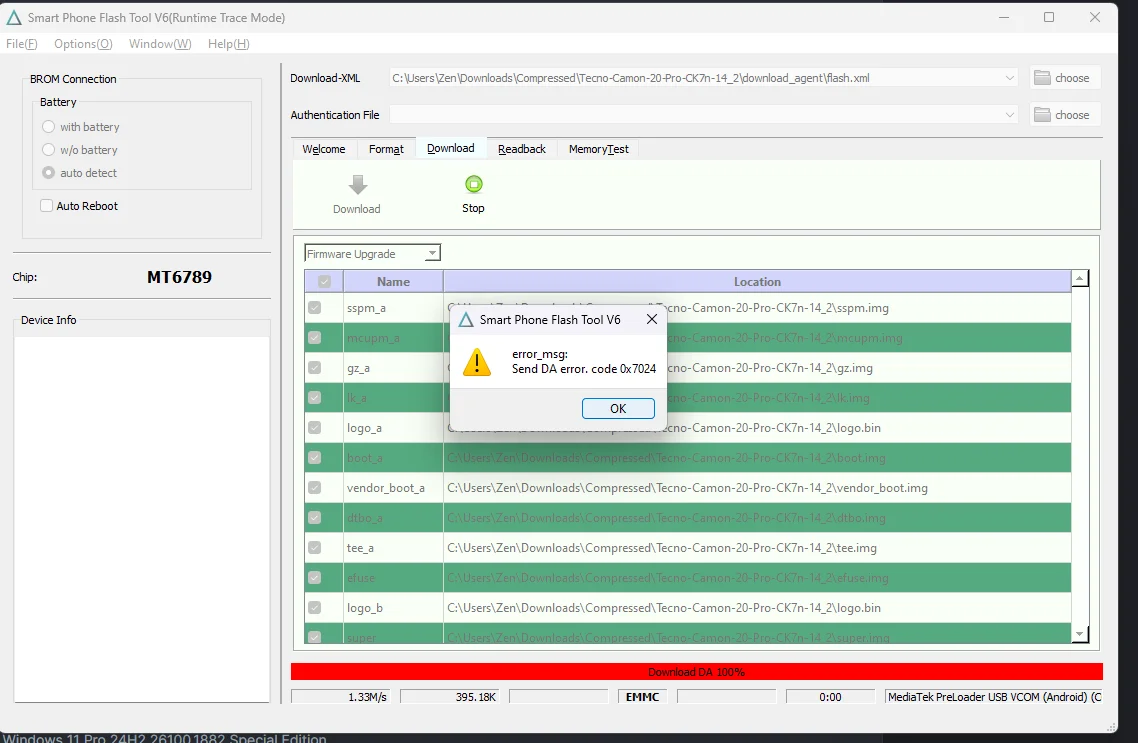The width and height of the screenshot is (1138, 743).
Task: Select the w/o battery radio option
Action: [49, 149]
